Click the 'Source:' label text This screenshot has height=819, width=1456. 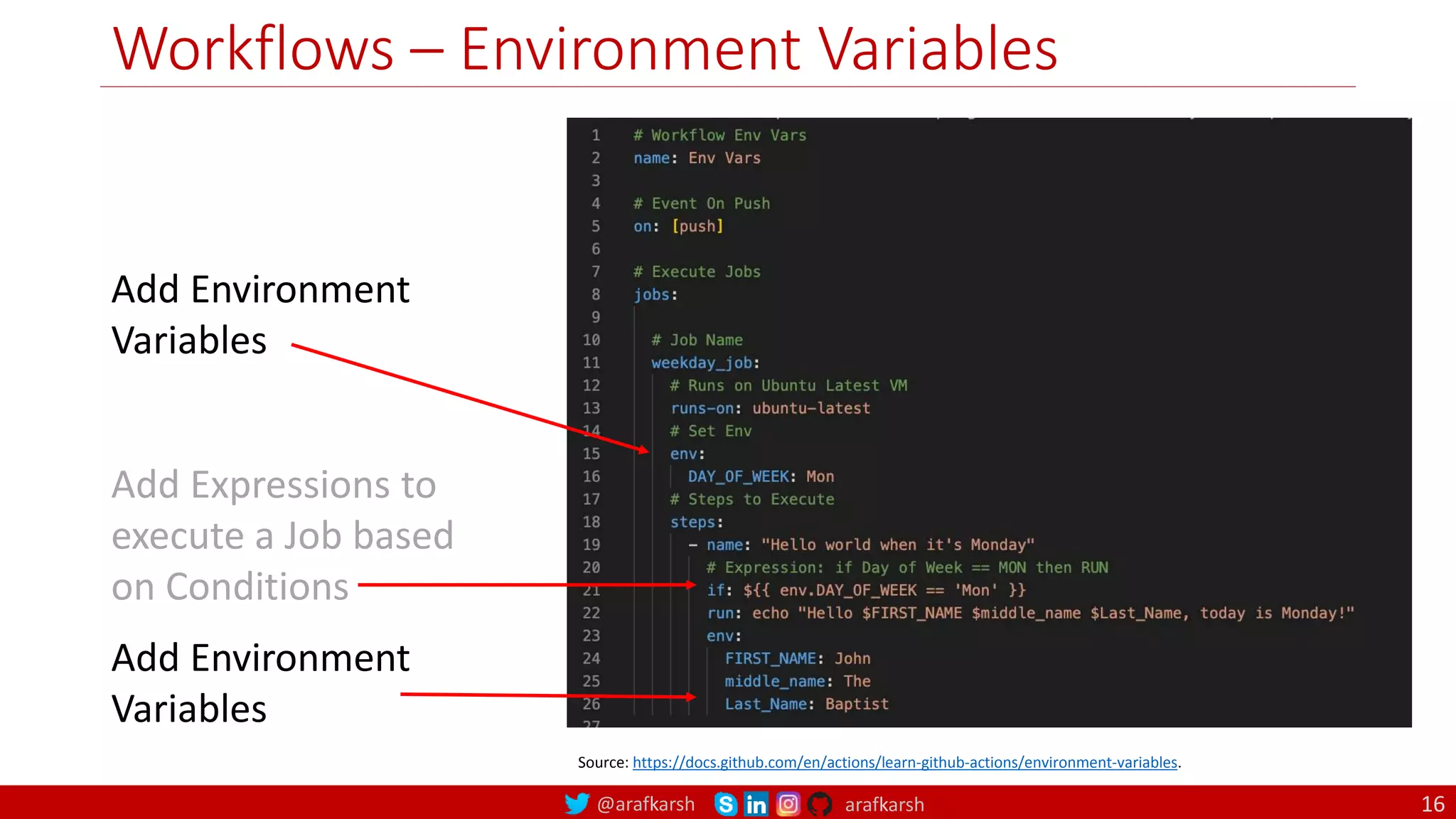point(603,762)
